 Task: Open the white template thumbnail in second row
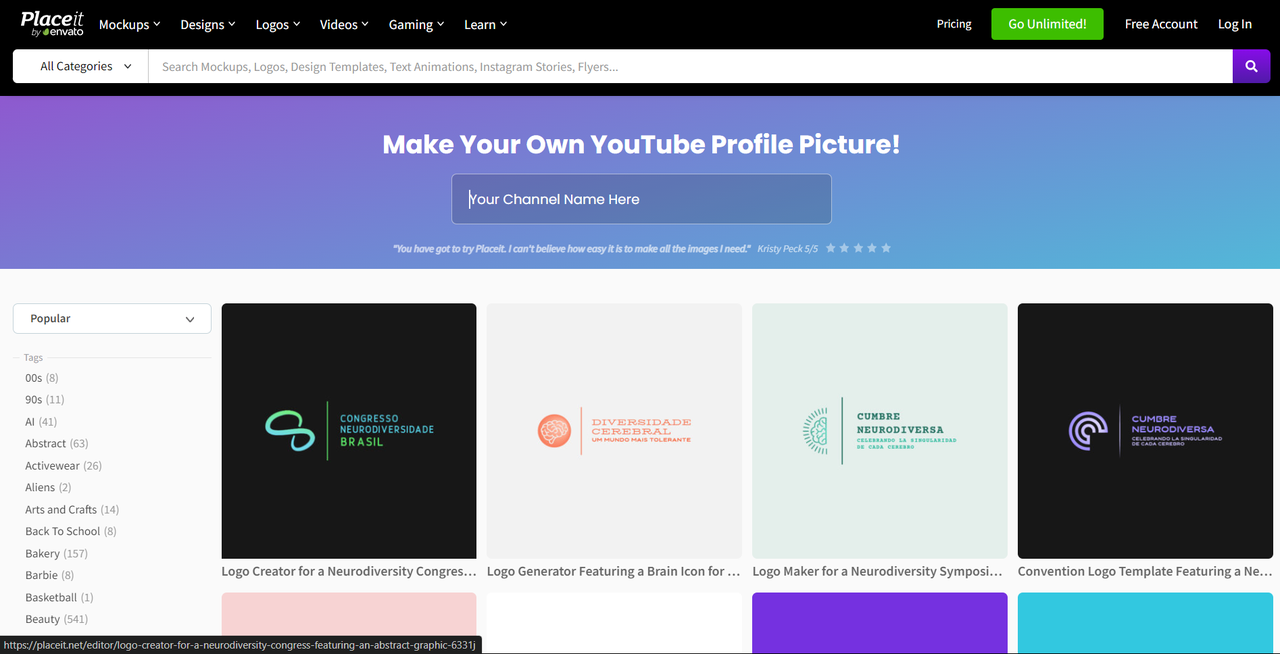point(614,623)
